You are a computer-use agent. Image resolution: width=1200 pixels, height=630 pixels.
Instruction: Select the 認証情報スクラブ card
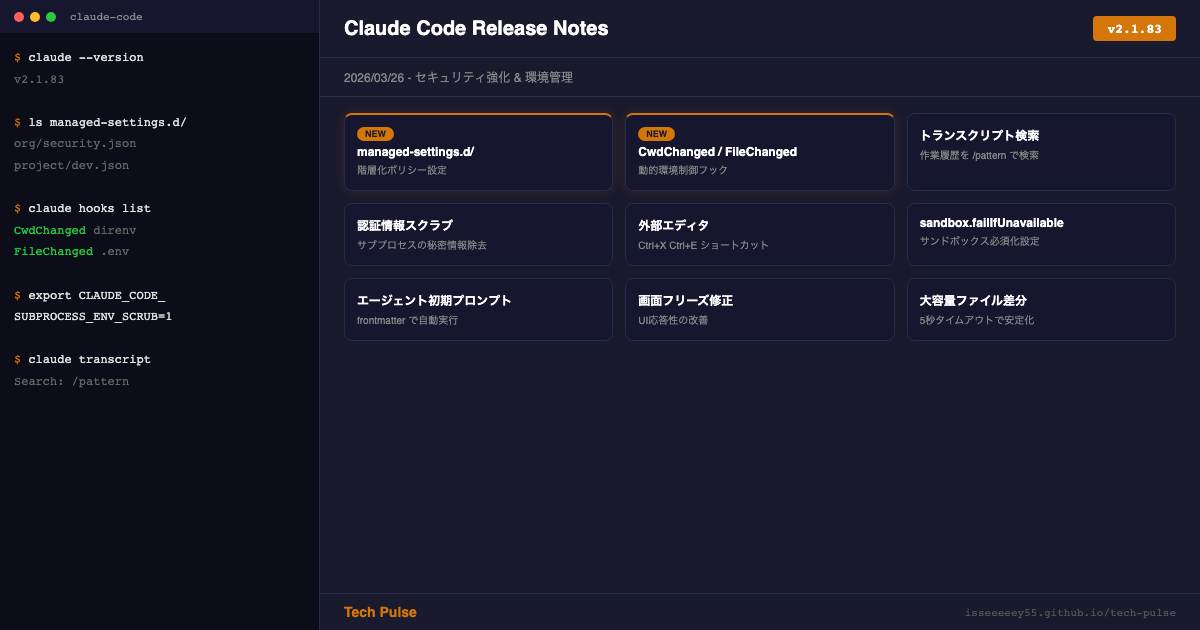pos(478,235)
